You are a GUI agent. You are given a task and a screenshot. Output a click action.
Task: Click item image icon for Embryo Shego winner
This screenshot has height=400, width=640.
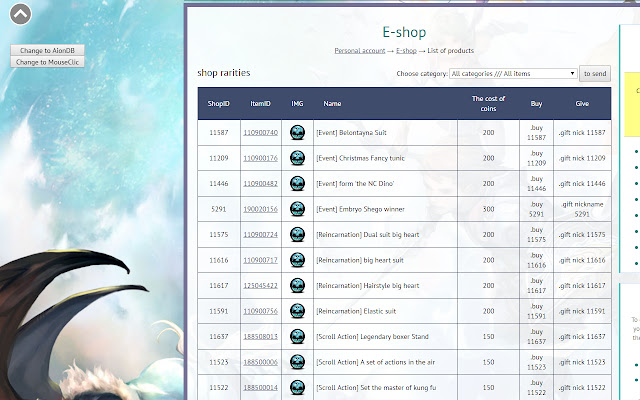(298, 209)
